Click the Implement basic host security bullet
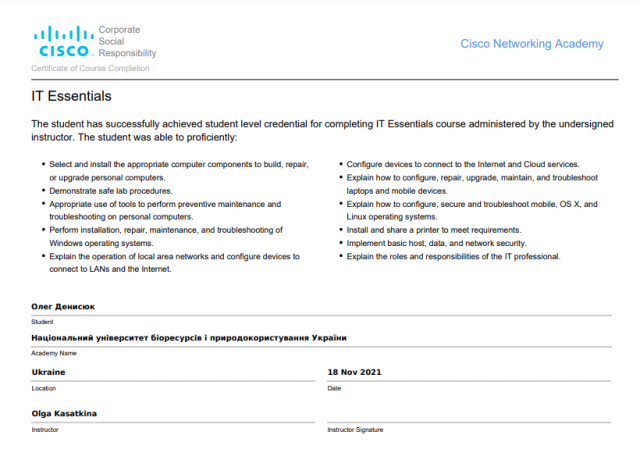 click(439, 243)
